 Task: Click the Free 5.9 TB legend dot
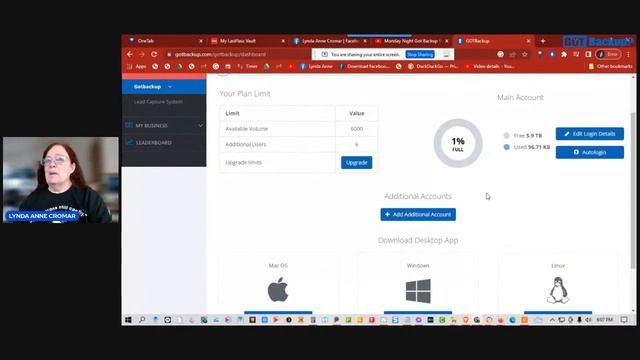coord(507,136)
